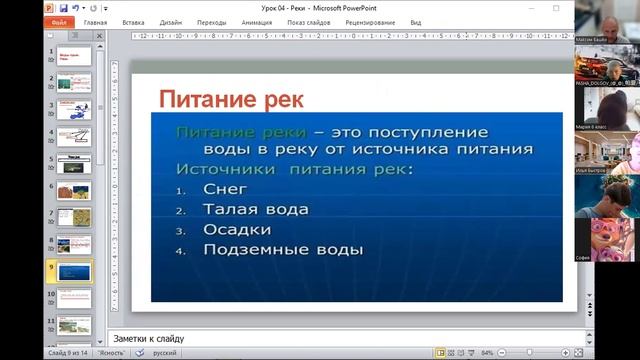Select slide 4 thumbnail

pyautogui.click(x=74, y=137)
